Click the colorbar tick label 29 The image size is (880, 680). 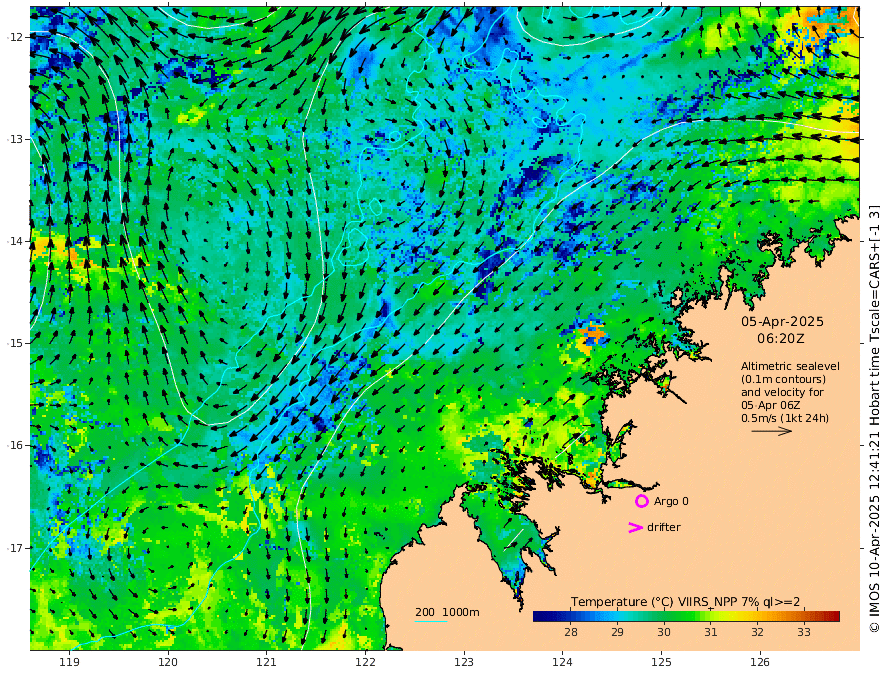[617, 632]
